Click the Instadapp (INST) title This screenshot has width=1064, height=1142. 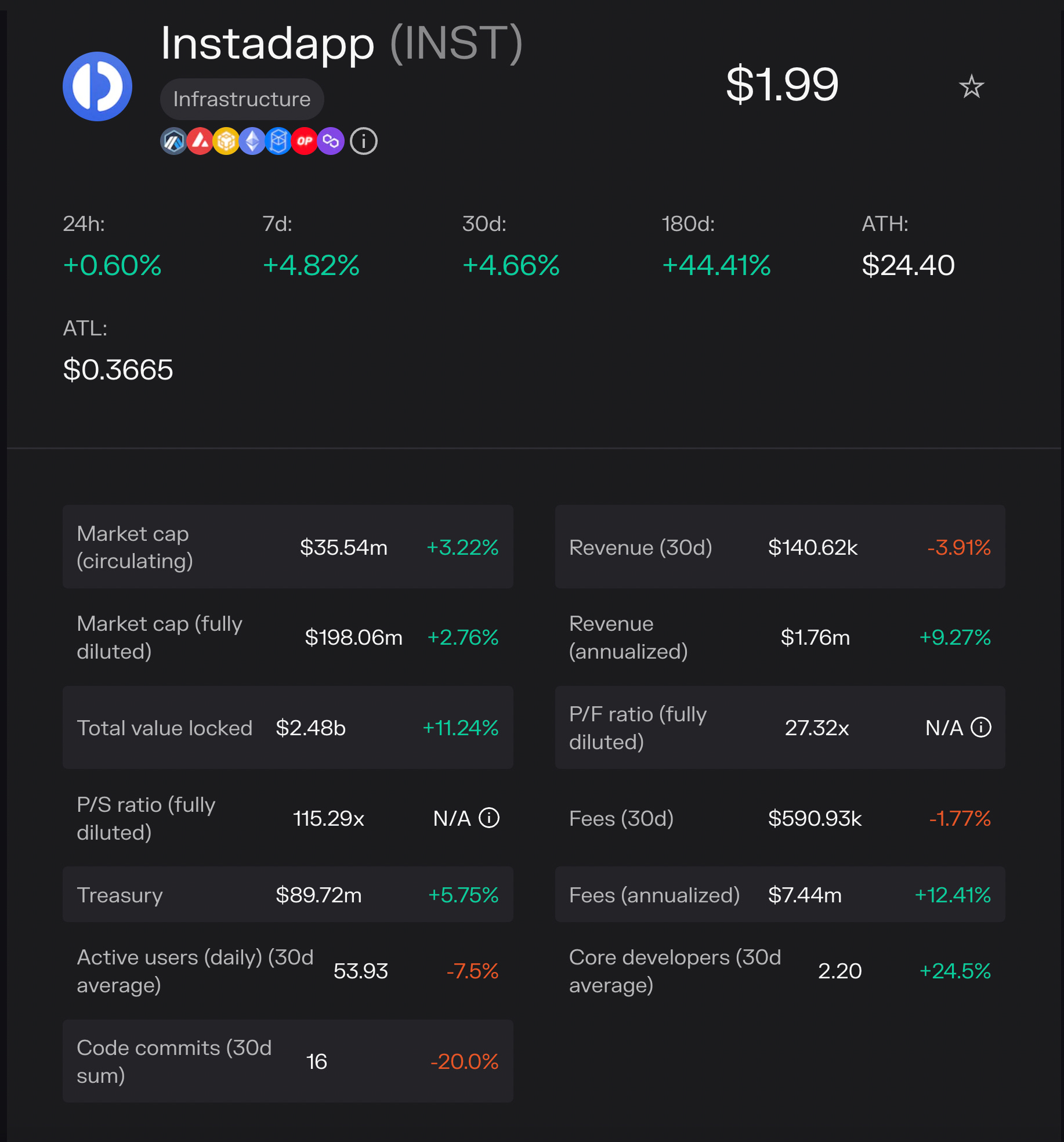pyautogui.click(x=342, y=43)
